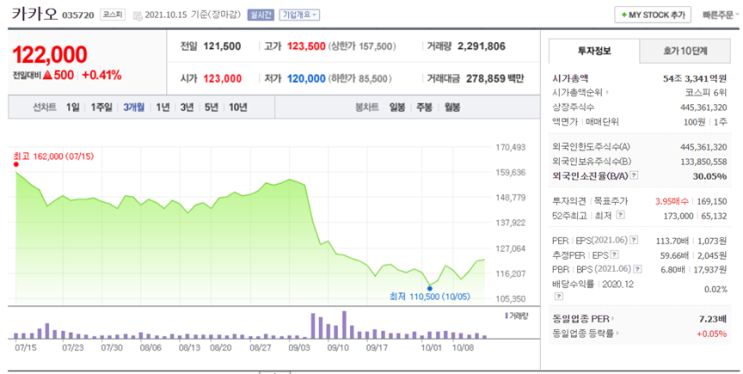Click the 전일 value 121,500
This screenshot has height=374, width=743.
[222, 46]
